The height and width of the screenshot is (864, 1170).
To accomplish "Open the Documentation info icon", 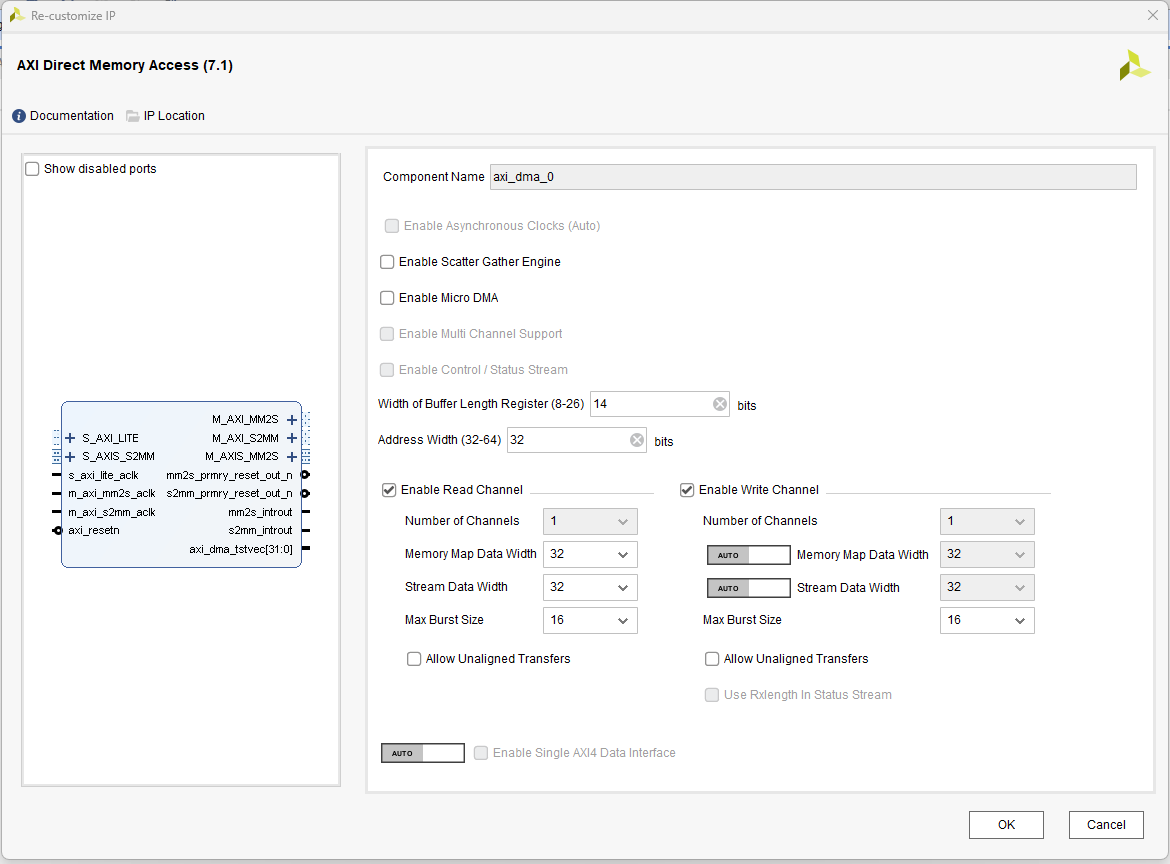I will click(x=19, y=116).
